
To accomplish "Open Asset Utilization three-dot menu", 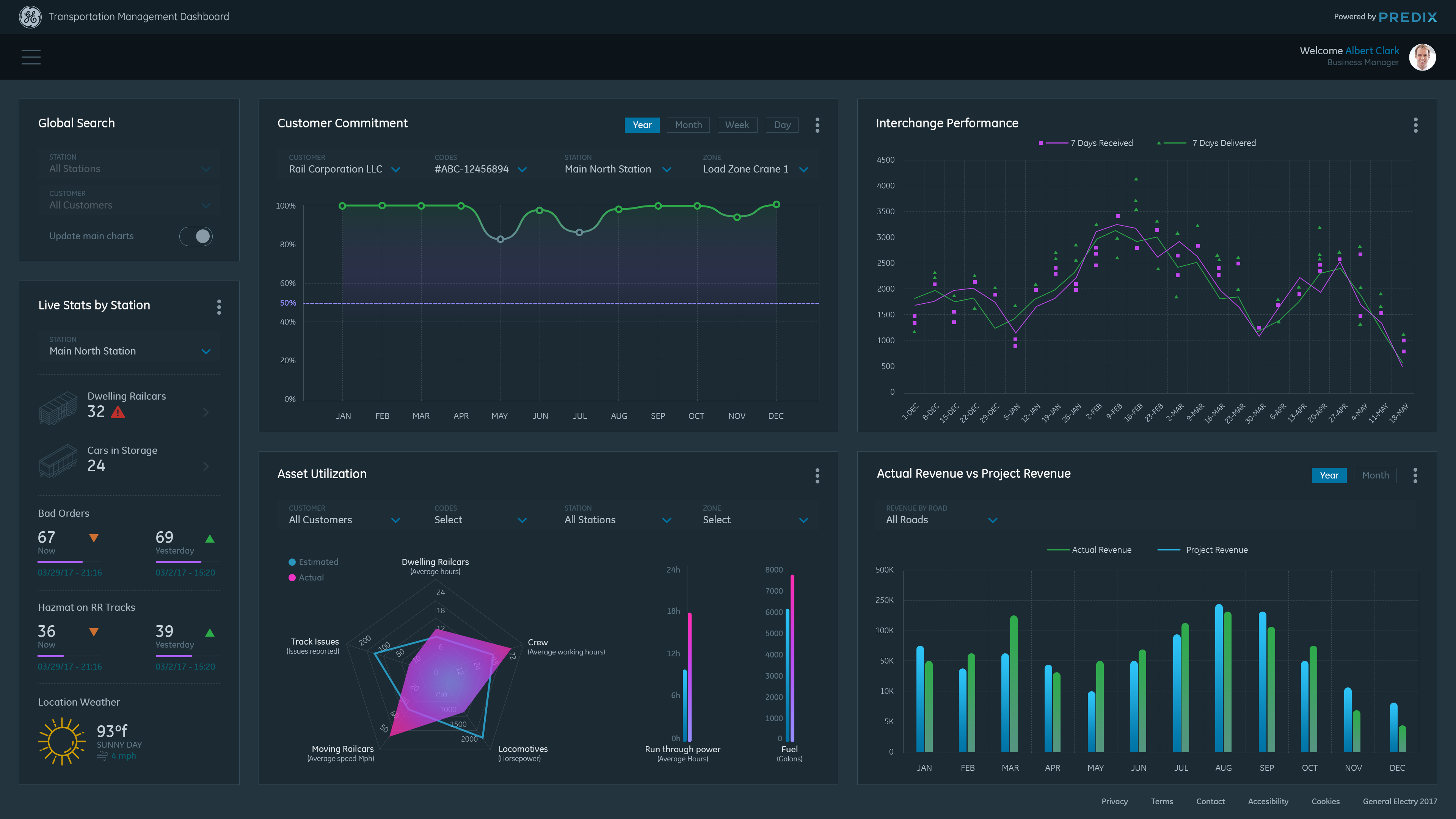I will [817, 475].
